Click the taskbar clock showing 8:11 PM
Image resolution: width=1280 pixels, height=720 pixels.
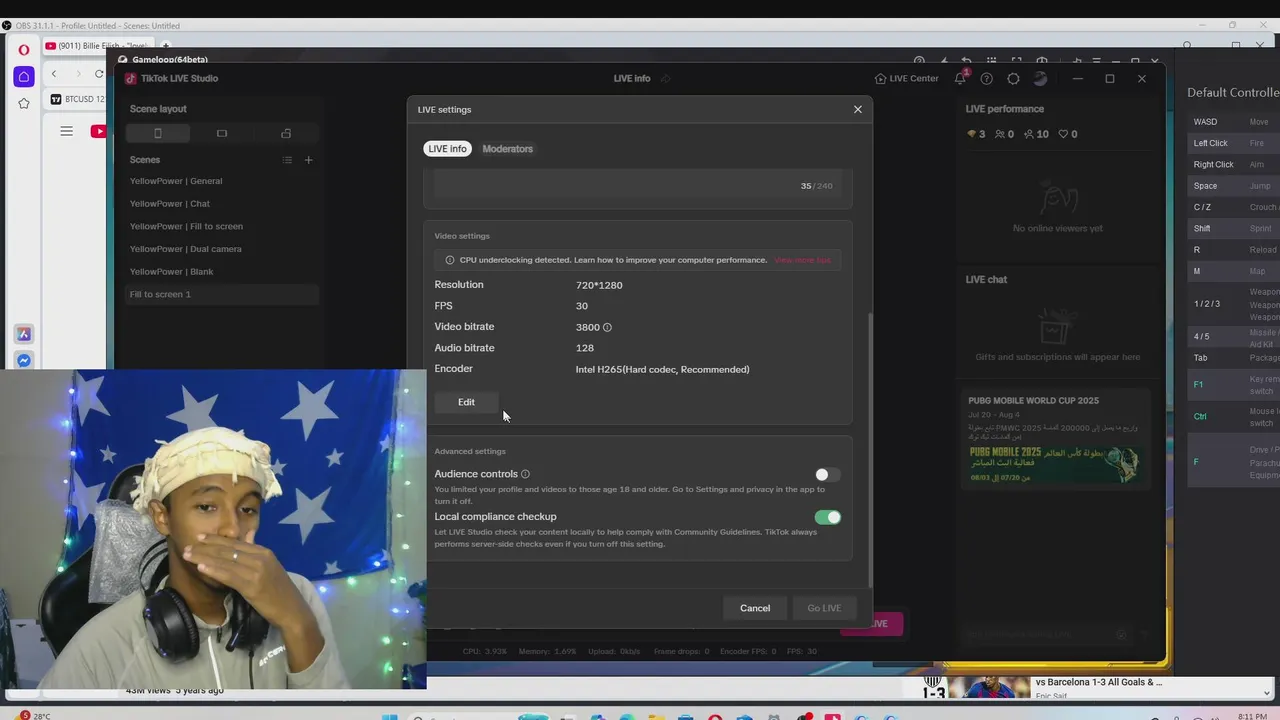click(1253, 716)
